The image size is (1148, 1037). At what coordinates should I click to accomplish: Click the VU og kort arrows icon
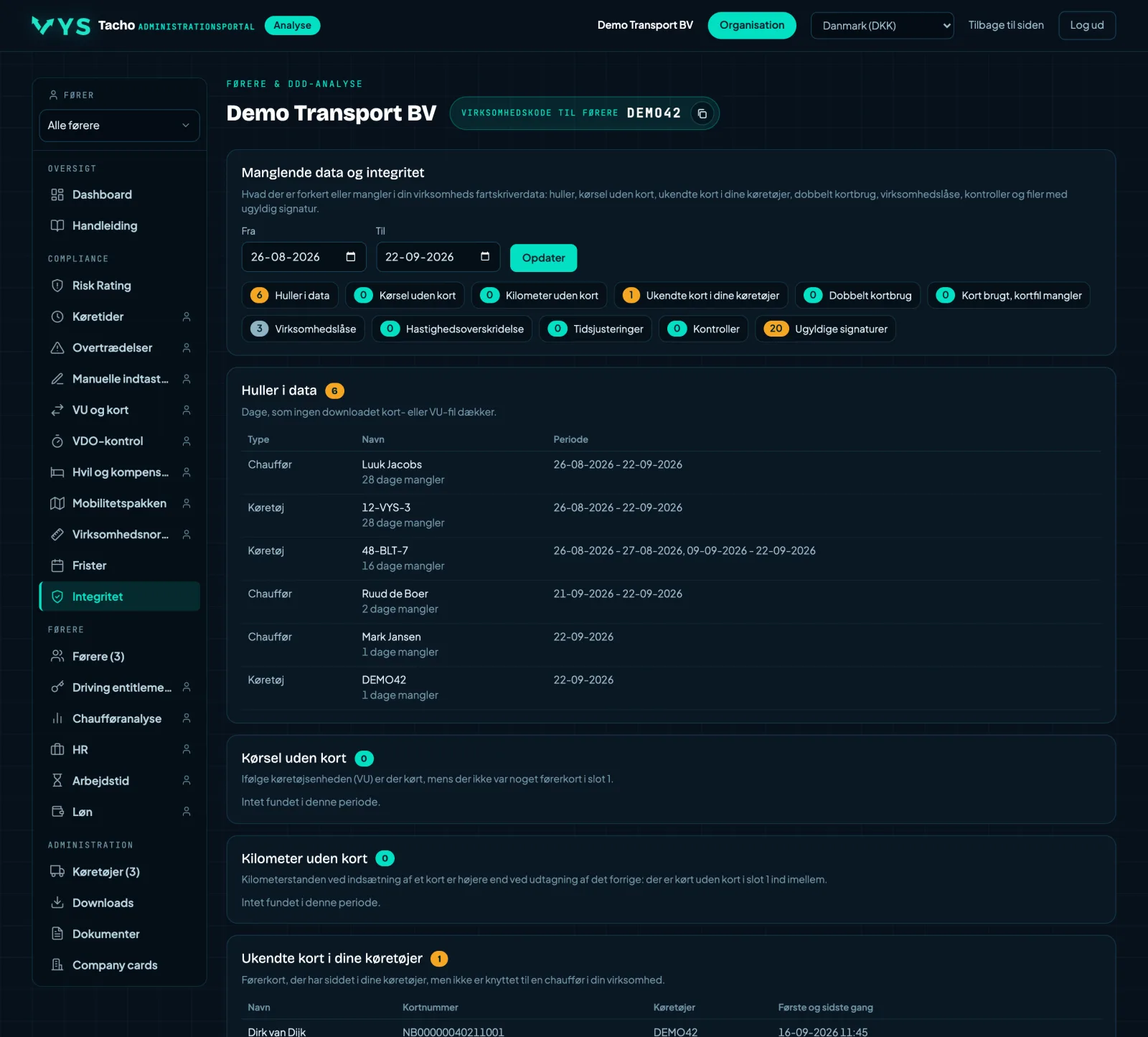[57, 410]
